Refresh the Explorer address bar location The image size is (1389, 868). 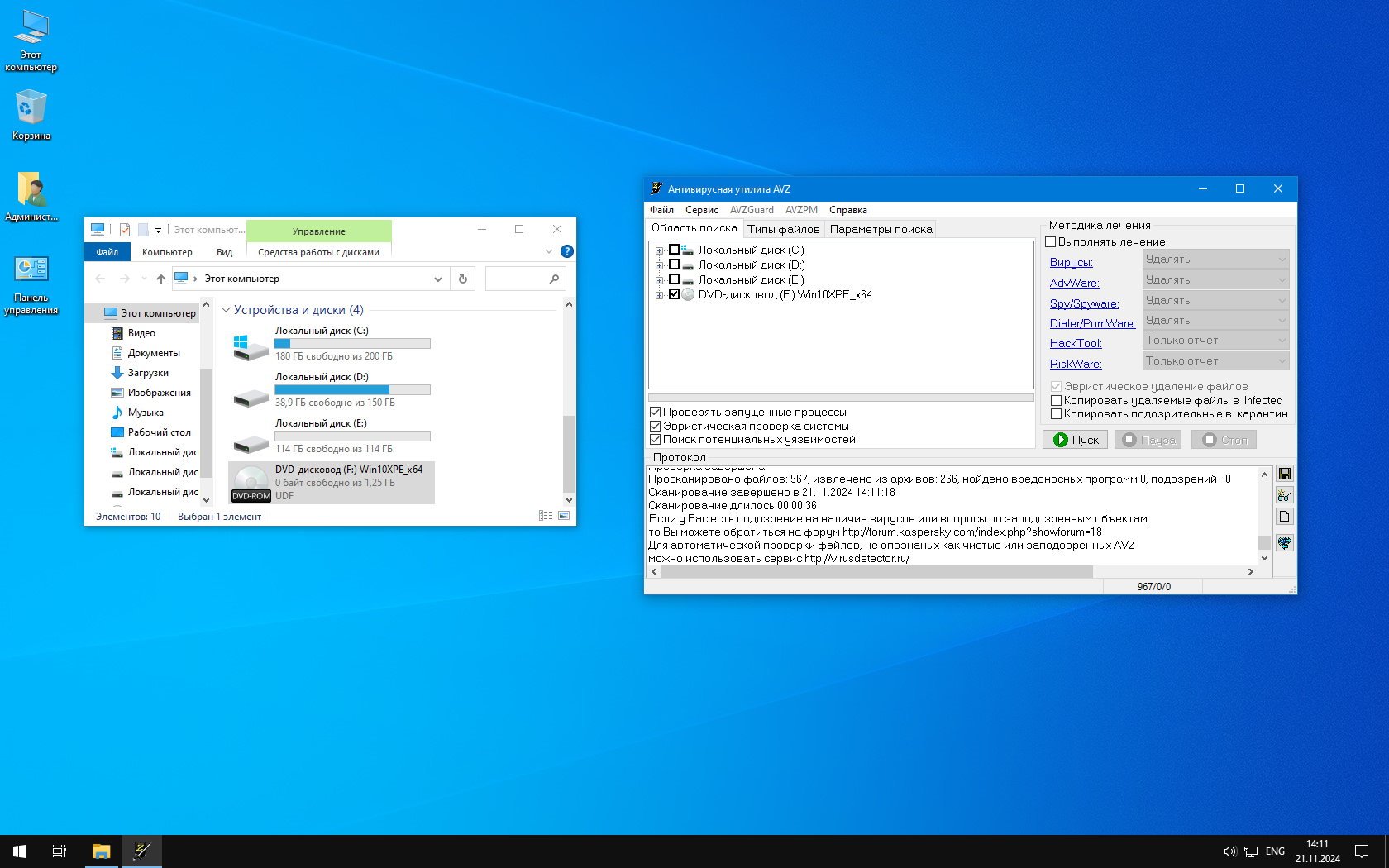pos(463,279)
